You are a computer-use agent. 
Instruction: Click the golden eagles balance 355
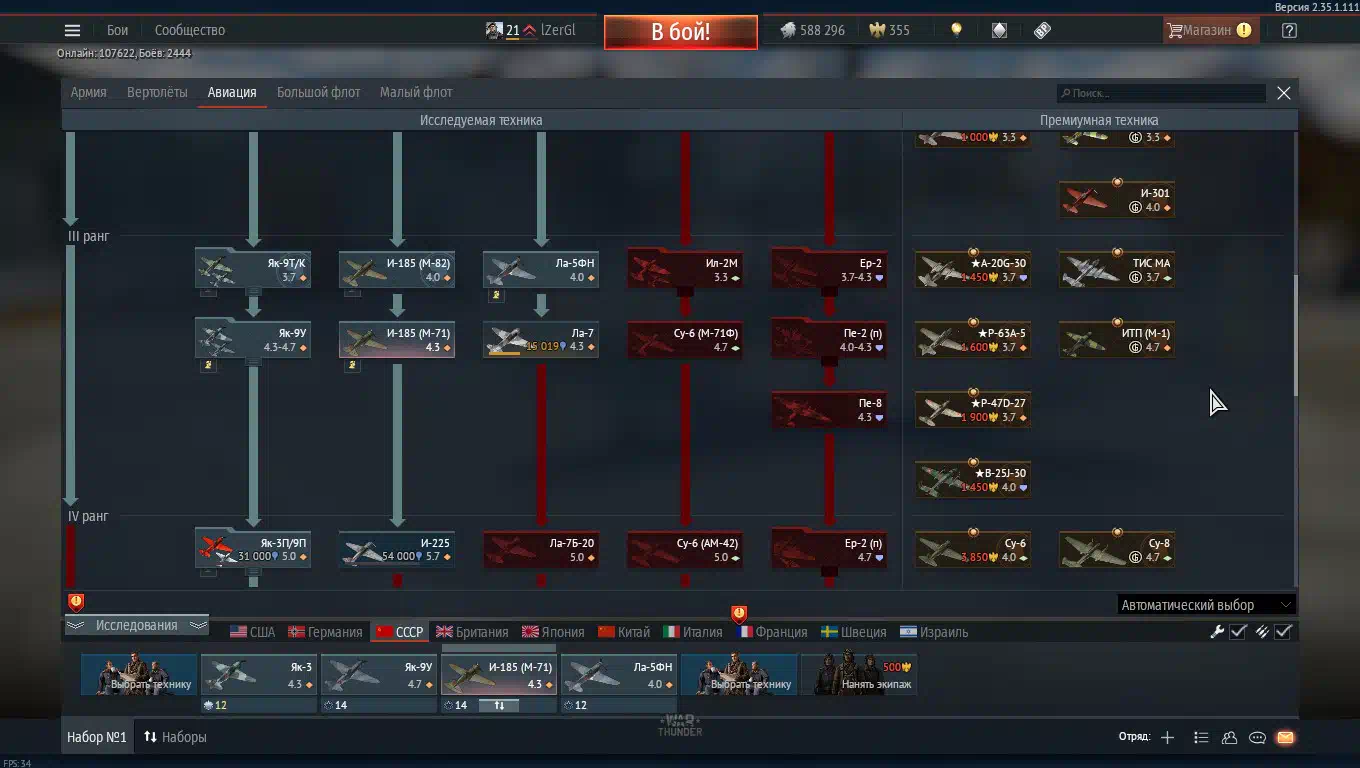point(889,30)
